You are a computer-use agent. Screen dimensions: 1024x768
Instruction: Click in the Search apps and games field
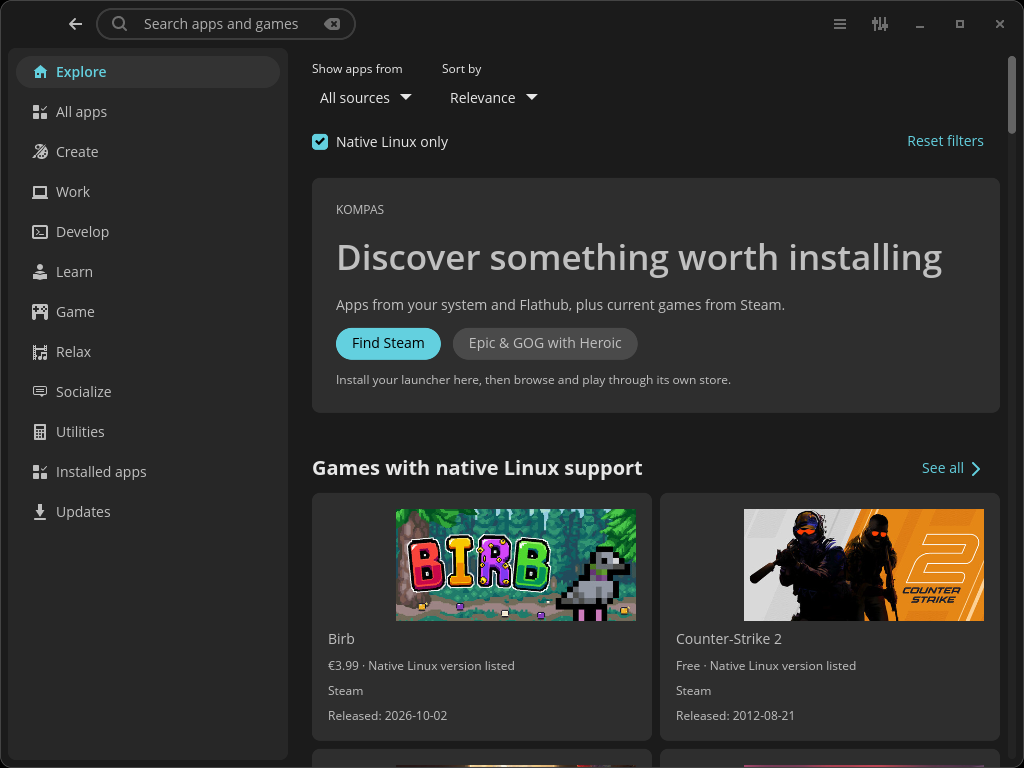click(226, 24)
